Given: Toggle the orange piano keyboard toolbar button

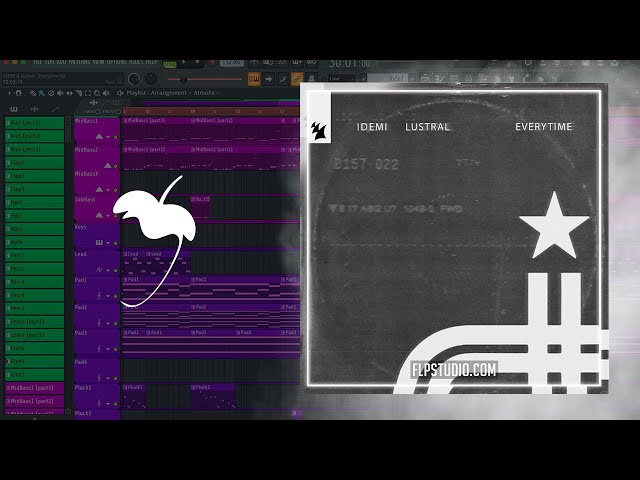Looking at the screenshot, I should [254, 79].
